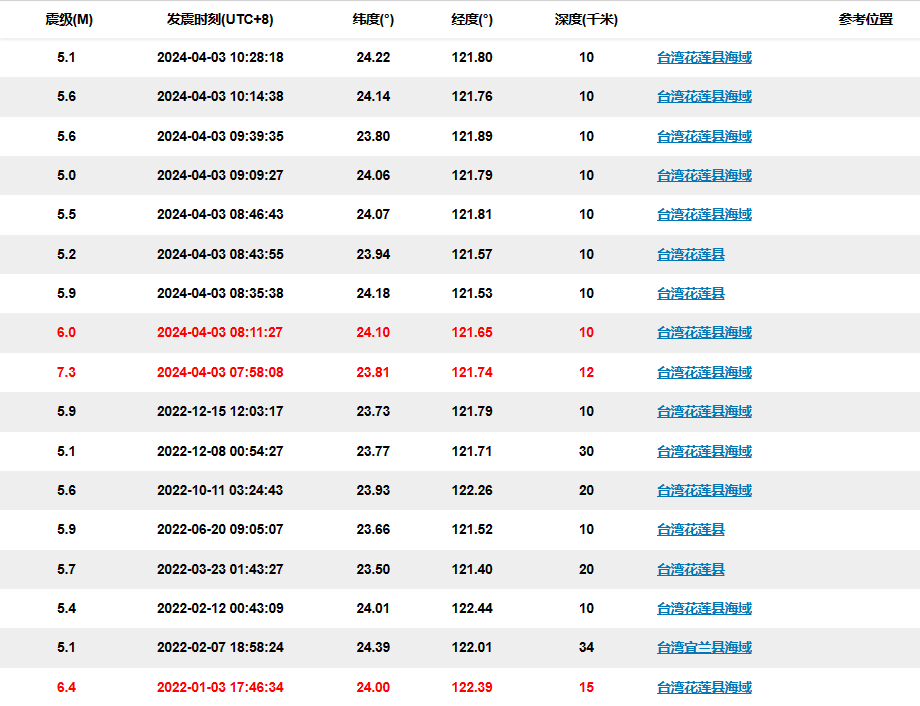Open 台湾花莲县 link for the 08:43:55 quake
This screenshot has height=706, width=920.
click(690, 254)
